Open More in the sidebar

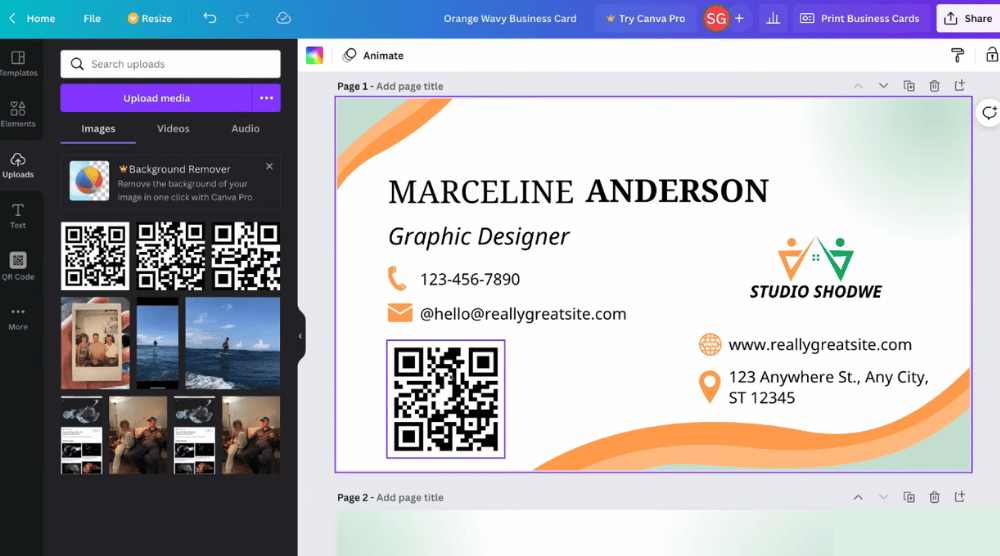click(18, 318)
